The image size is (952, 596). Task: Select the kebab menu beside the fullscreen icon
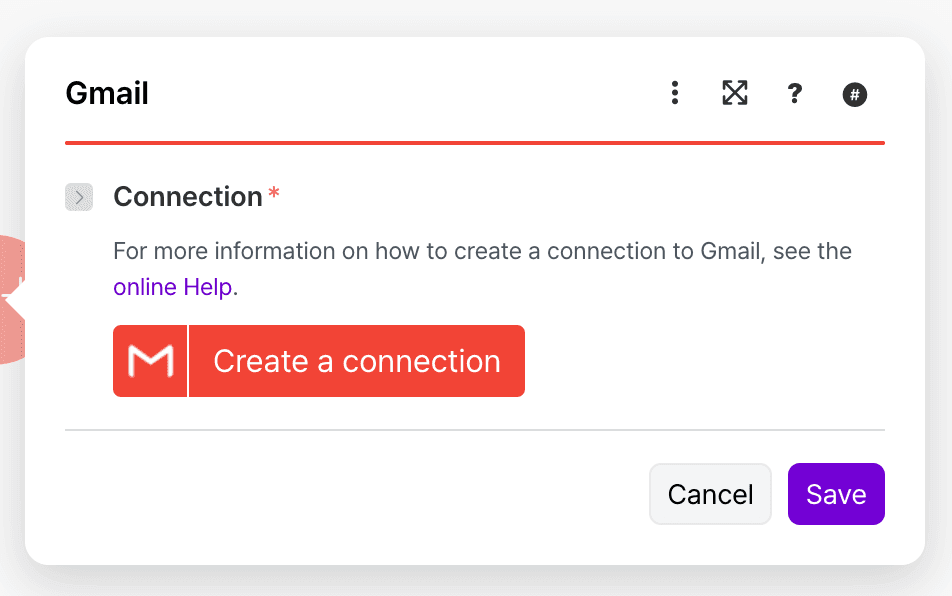click(675, 93)
